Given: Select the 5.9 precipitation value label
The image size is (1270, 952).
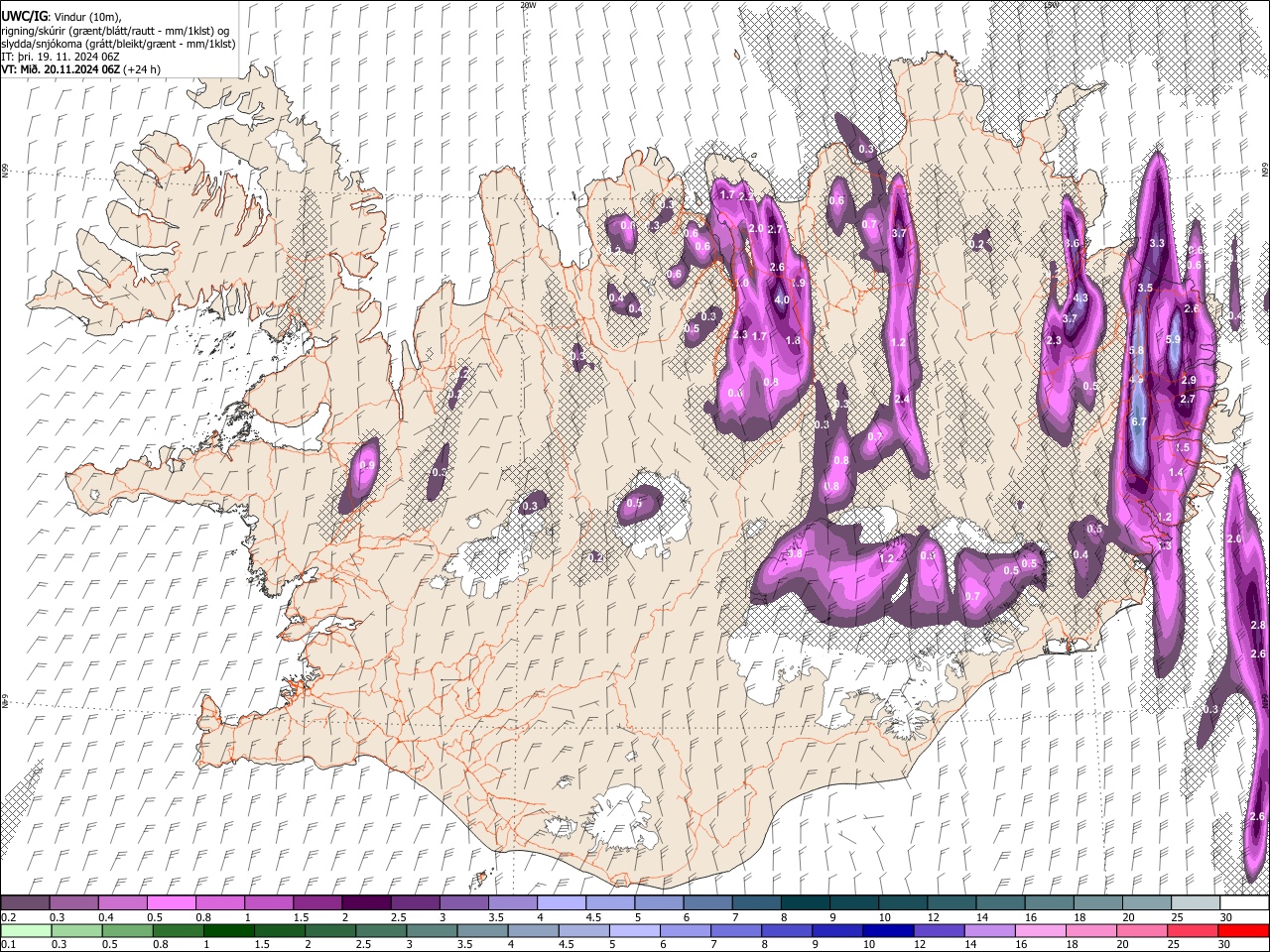Looking at the screenshot, I should pyautogui.click(x=1173, y=340).
